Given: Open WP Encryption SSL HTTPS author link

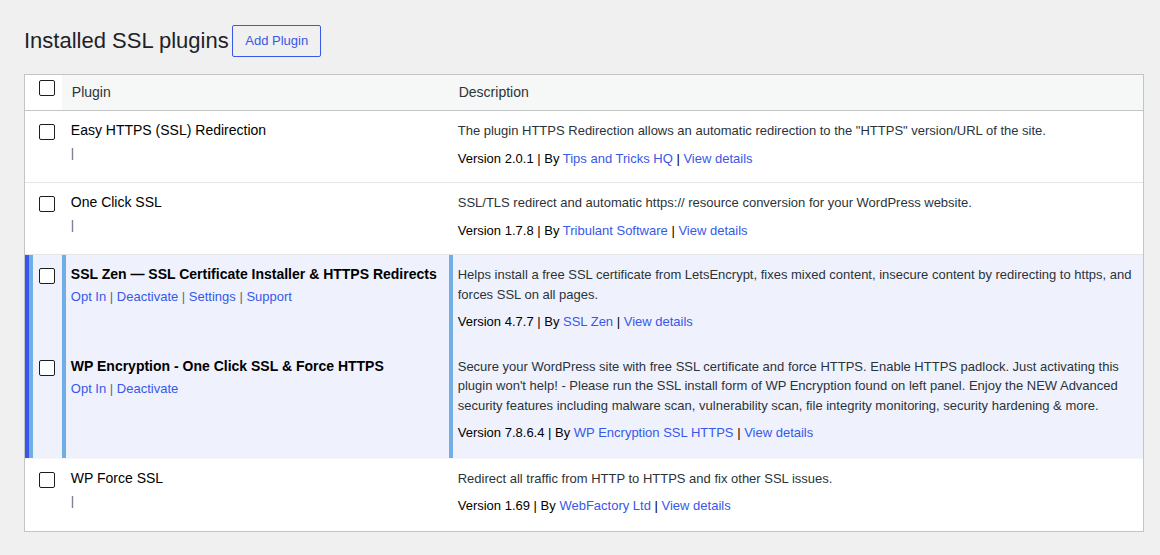Looking at the screenshot, I should [x=653, y=432].
